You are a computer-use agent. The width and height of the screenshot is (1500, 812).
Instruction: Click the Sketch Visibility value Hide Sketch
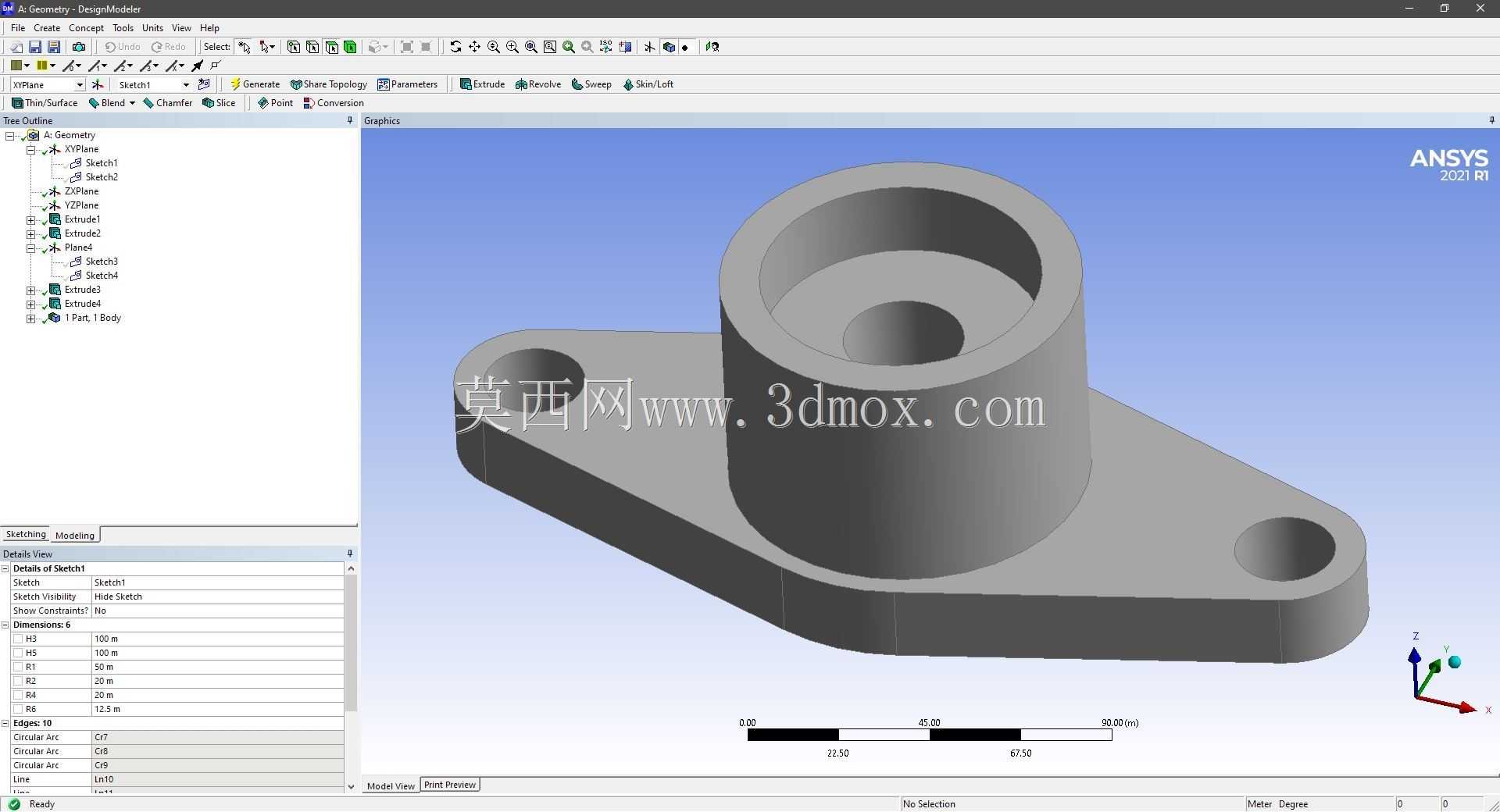point(217,597)
